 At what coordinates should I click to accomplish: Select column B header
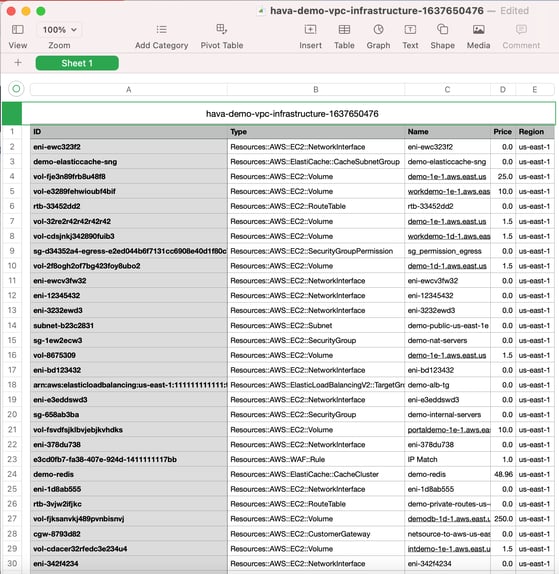tap(316, 90)
